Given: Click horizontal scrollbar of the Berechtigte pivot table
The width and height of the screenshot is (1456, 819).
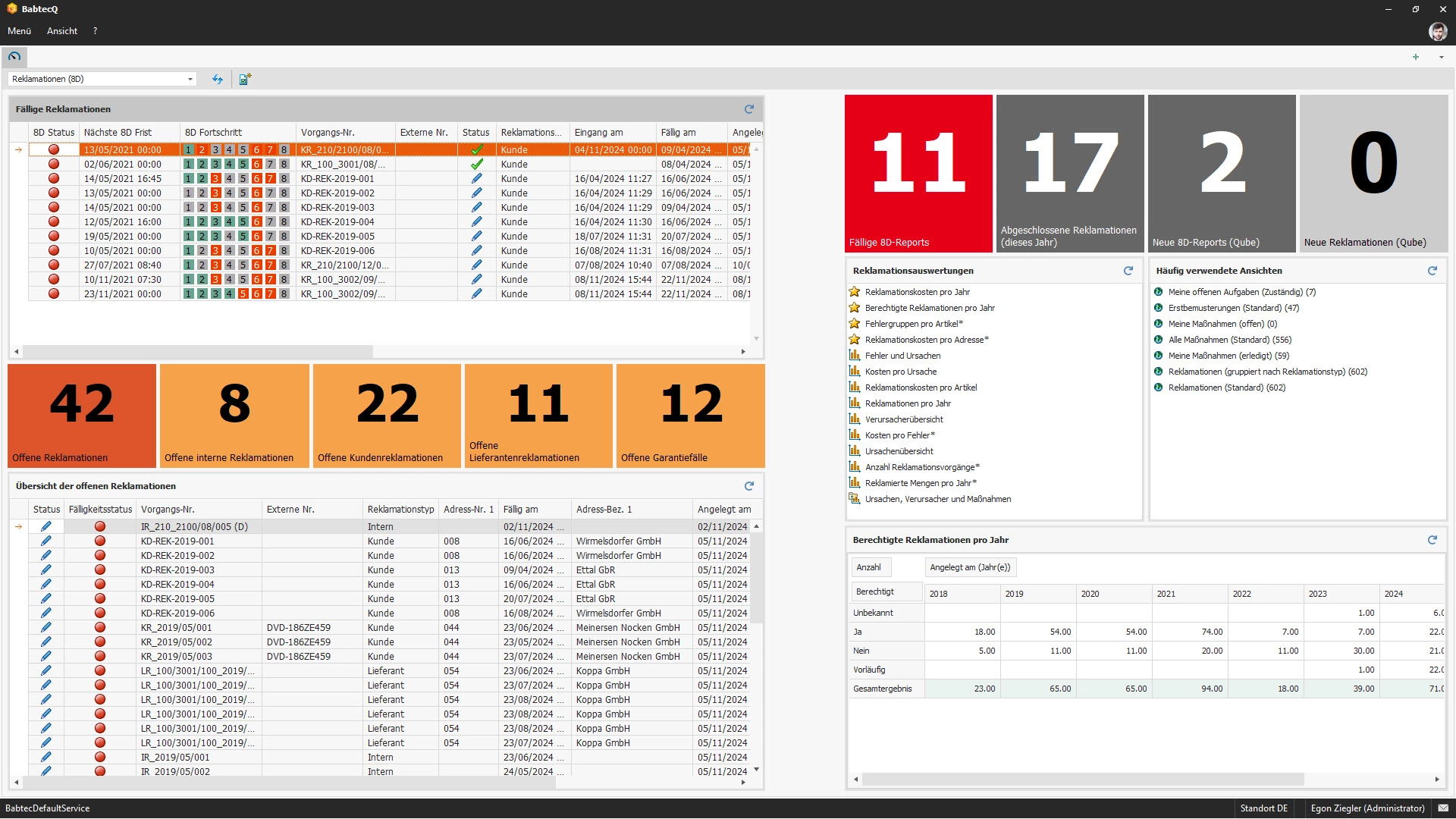Looking at the screenshot, I should 1083,780.
